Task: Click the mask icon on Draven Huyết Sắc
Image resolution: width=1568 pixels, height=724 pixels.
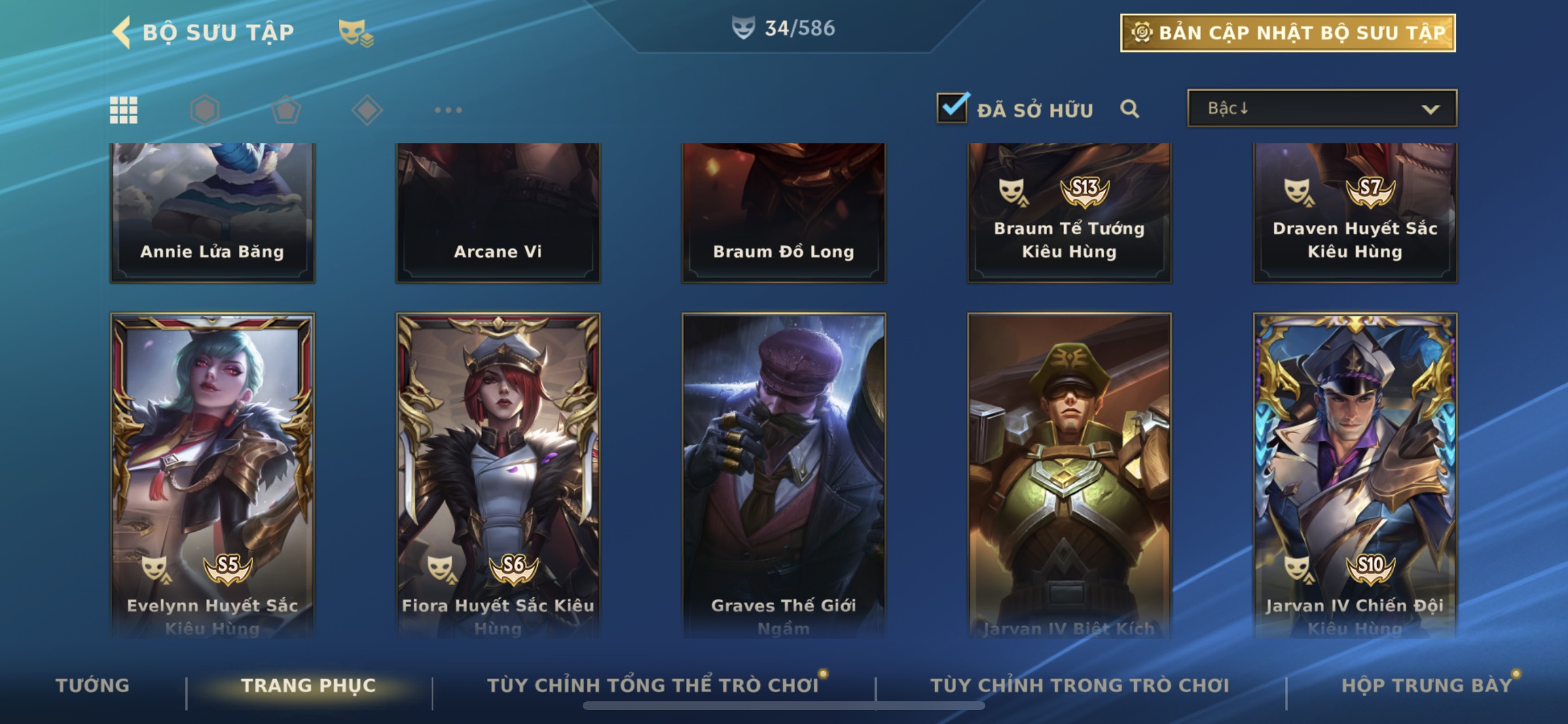Action: pos(1298,191)
